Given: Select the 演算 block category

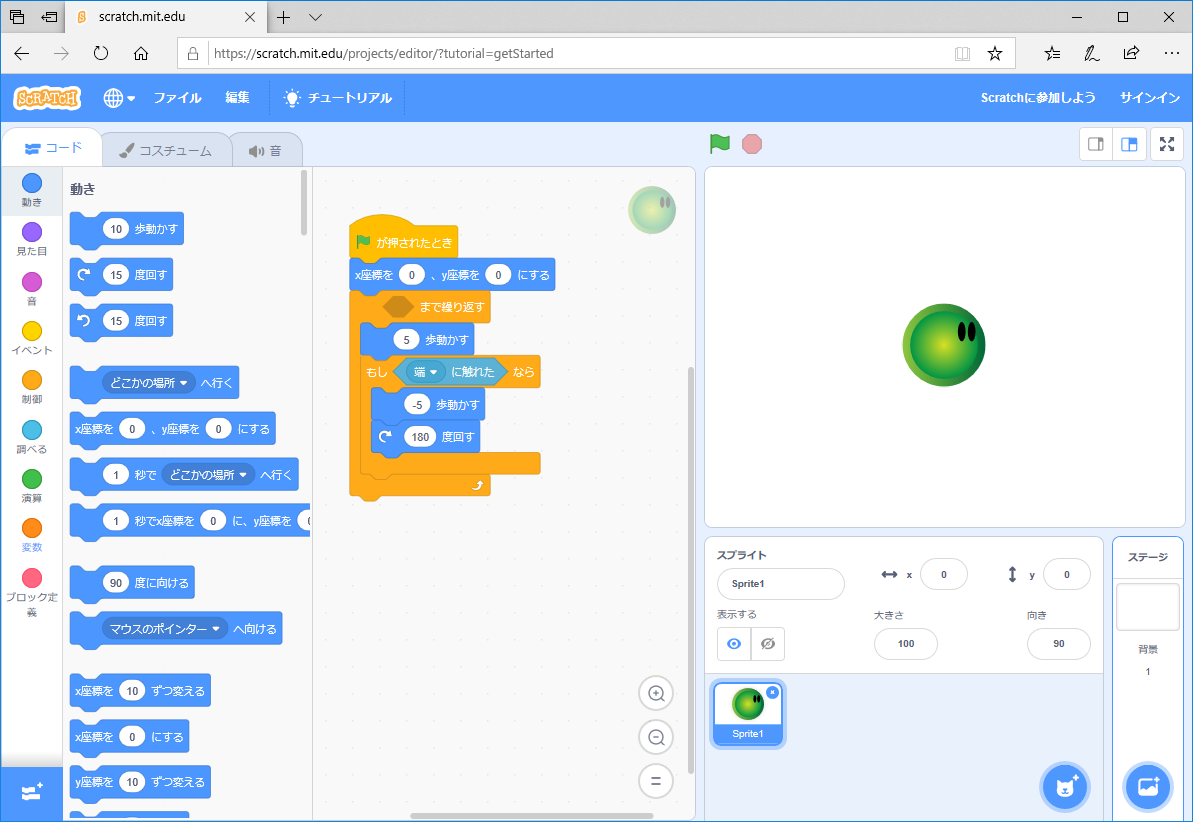Looking at the screenshot, I should (32, 486).
